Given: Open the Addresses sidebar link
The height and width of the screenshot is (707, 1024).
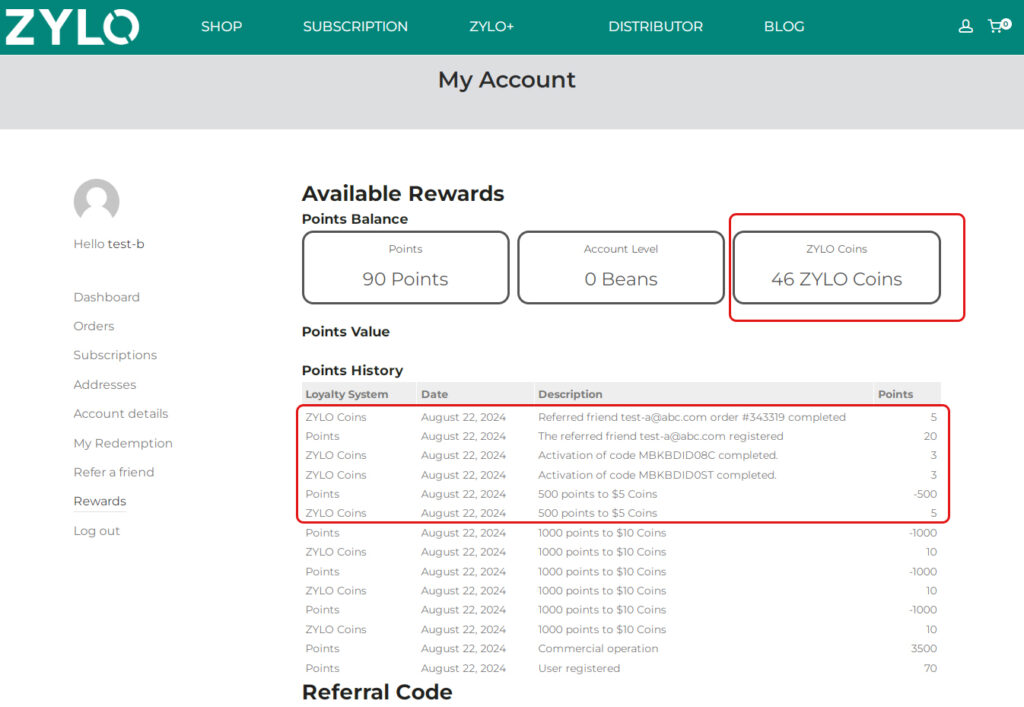Looking at the screenshot, I should click(104, 385).
